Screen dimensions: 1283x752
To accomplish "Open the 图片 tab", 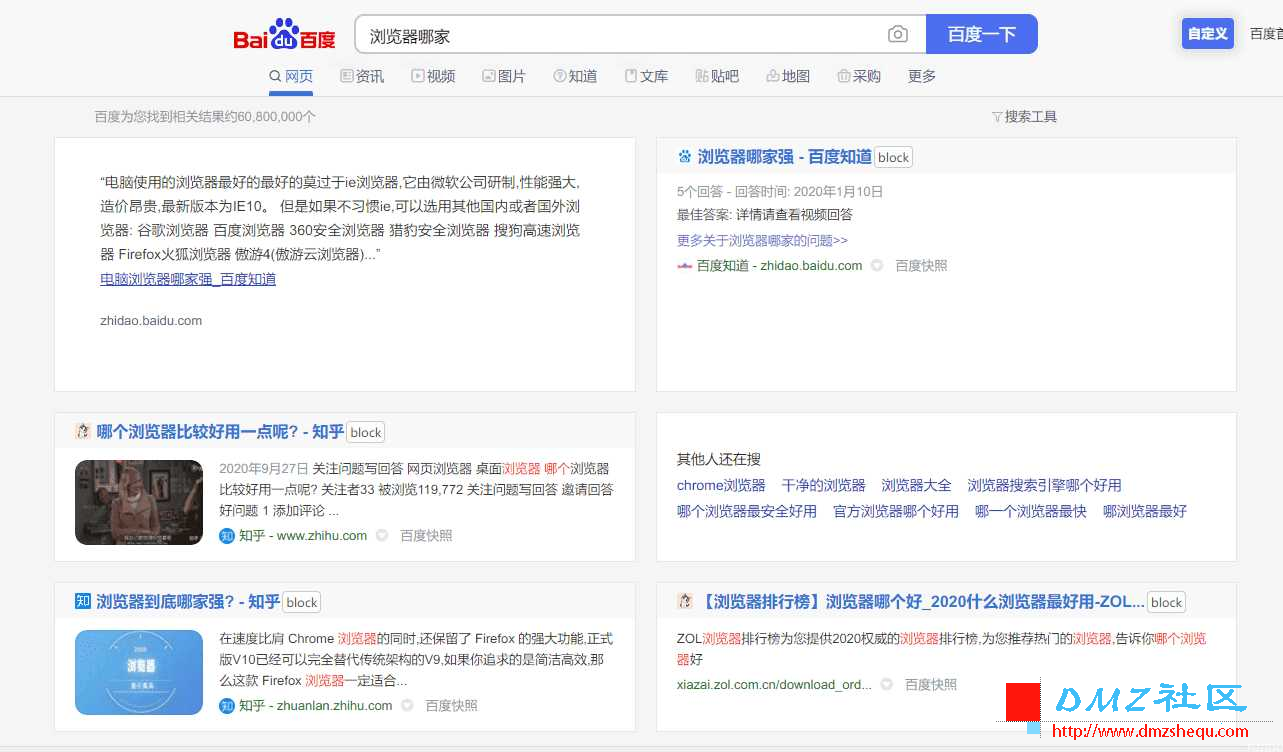I will point(504,76).
